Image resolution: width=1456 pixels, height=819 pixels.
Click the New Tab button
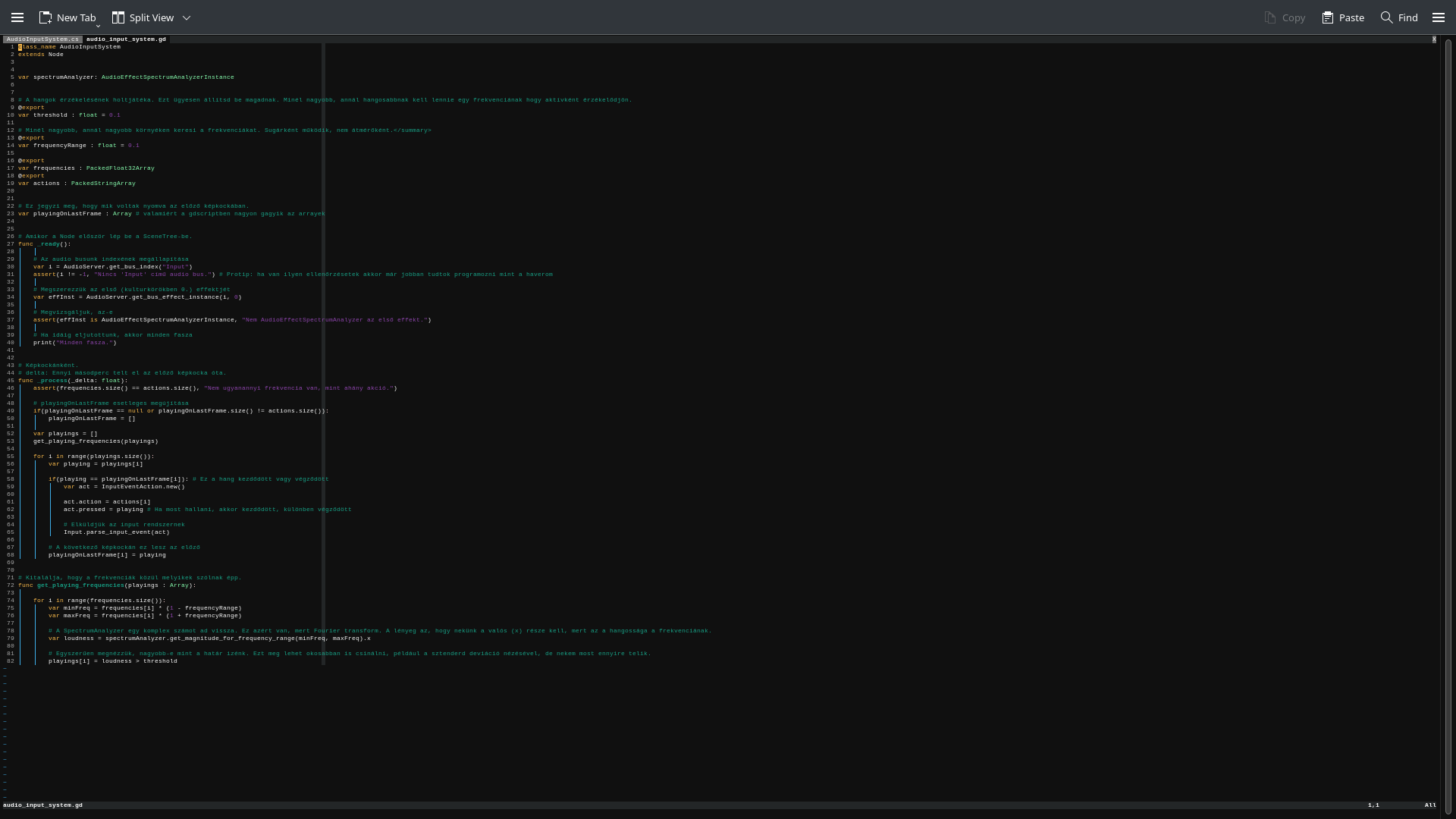[x=67, y=17]
